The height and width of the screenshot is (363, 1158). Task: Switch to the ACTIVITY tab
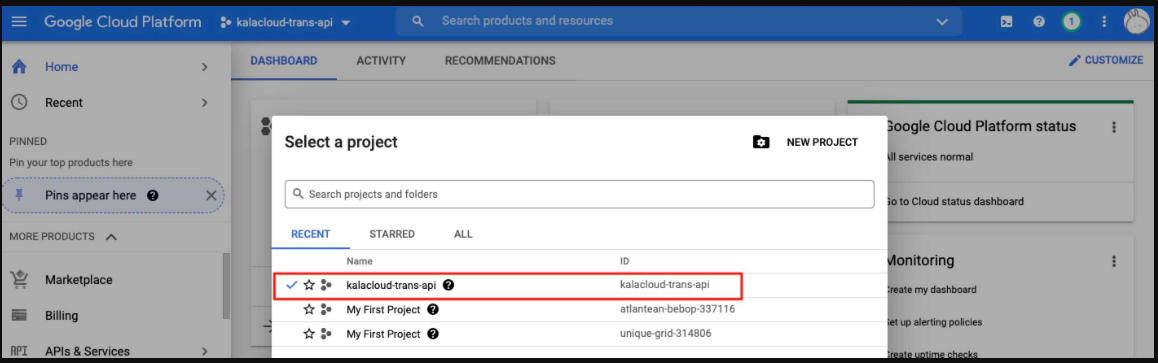[381, 60]
